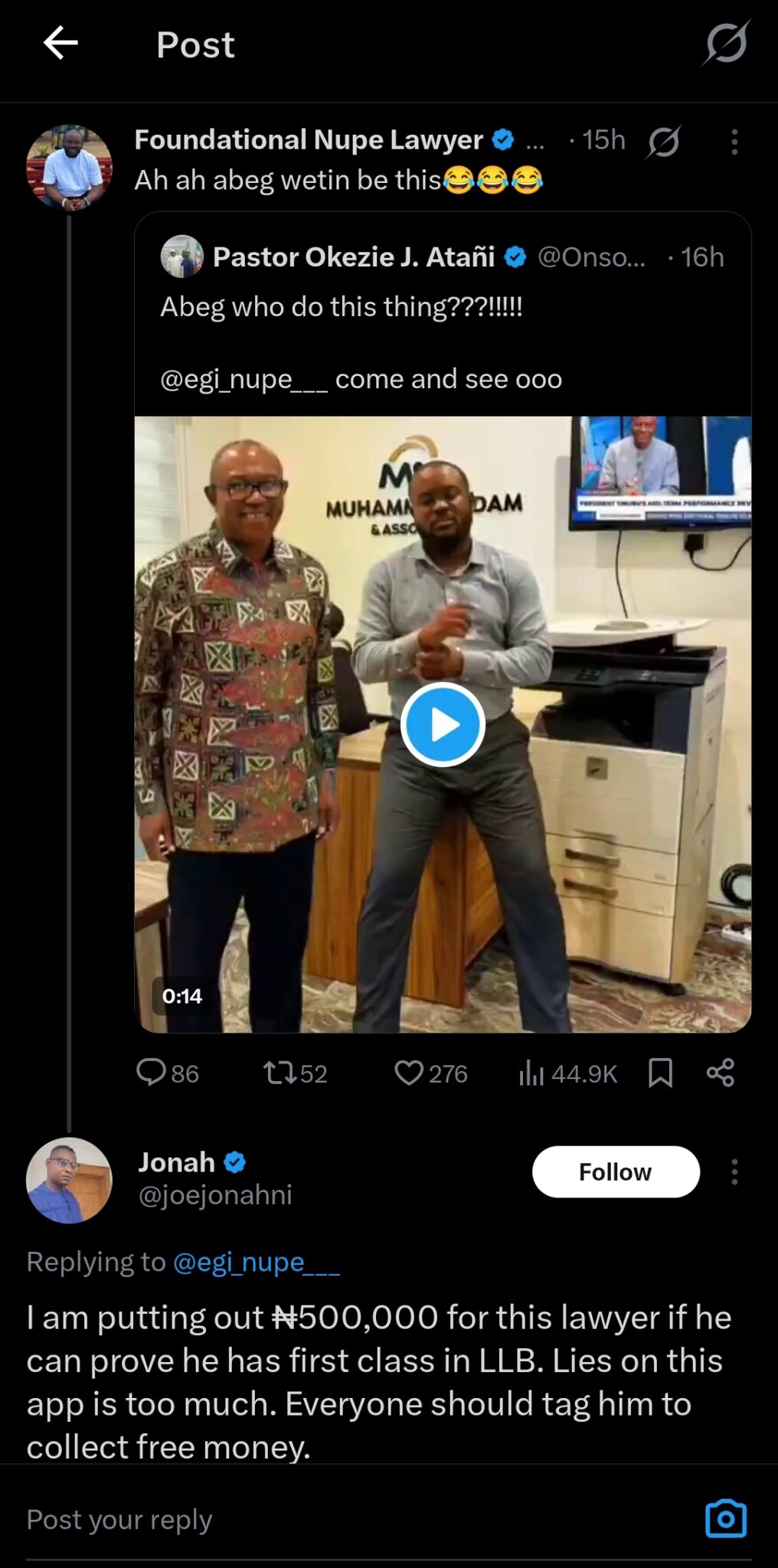Open Pastor Okezie's small avatar
This screenshot has width=778, height=1568.
181,256
